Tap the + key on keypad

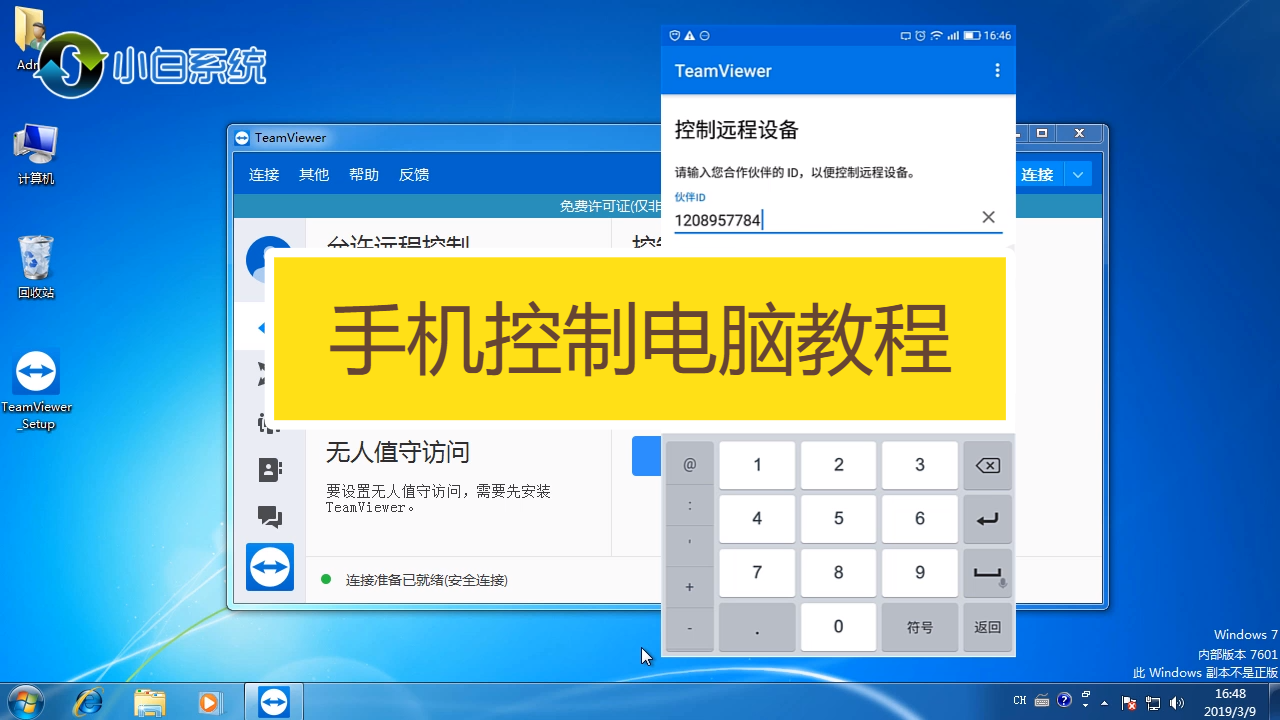point(690,587)
